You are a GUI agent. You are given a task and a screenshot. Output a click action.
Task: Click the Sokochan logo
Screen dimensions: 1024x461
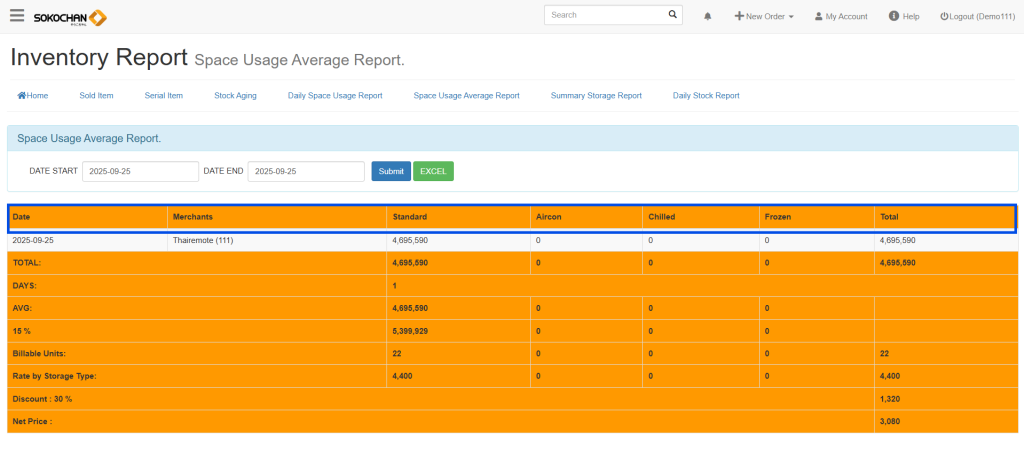pyautogui.click(x=70, y=17)
